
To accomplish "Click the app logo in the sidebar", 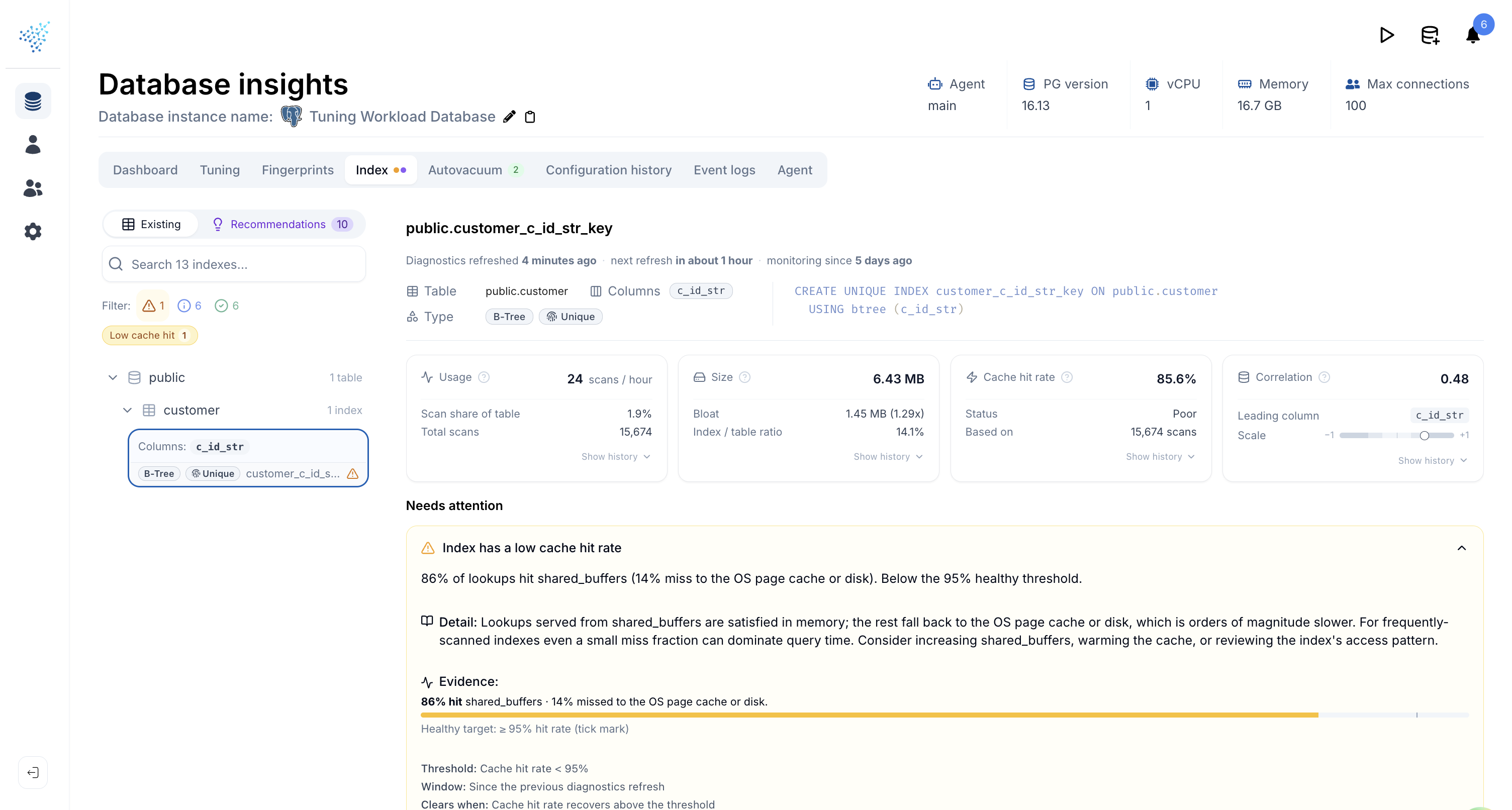I will tap(34, 36).
